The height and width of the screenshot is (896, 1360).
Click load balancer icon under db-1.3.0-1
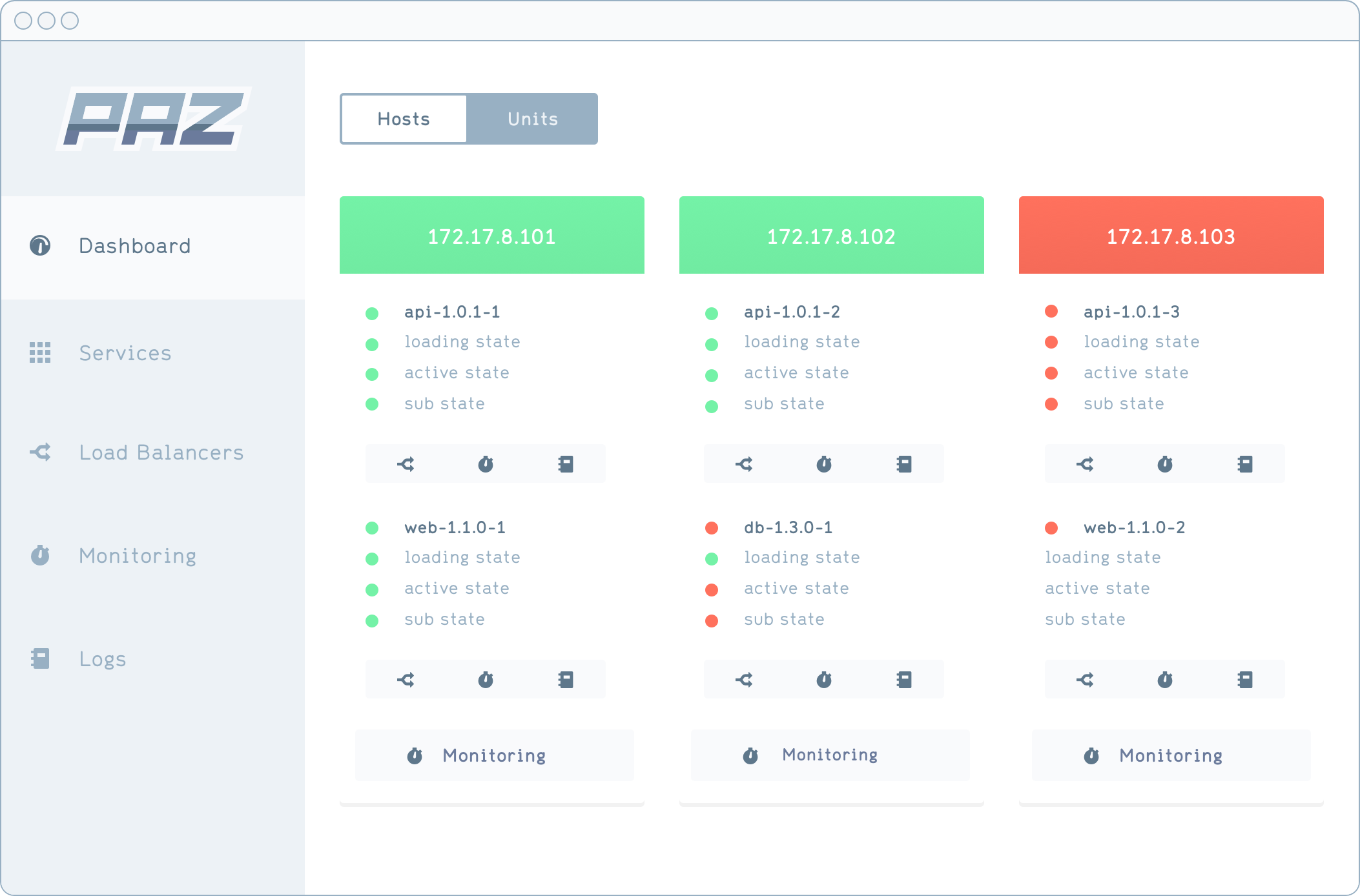pyautogui.click(x=744, y=679)
